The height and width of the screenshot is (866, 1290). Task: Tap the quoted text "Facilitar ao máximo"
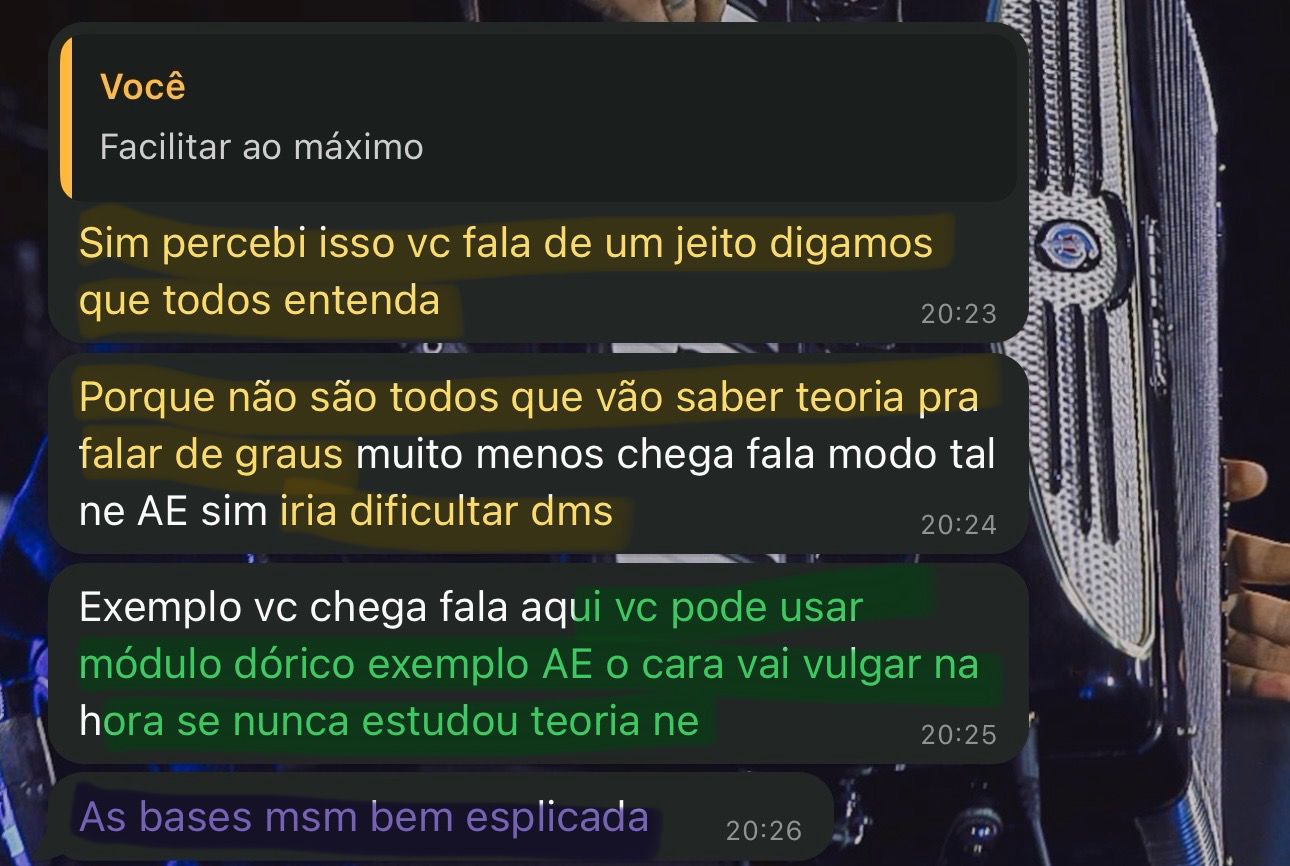point(261,147)
